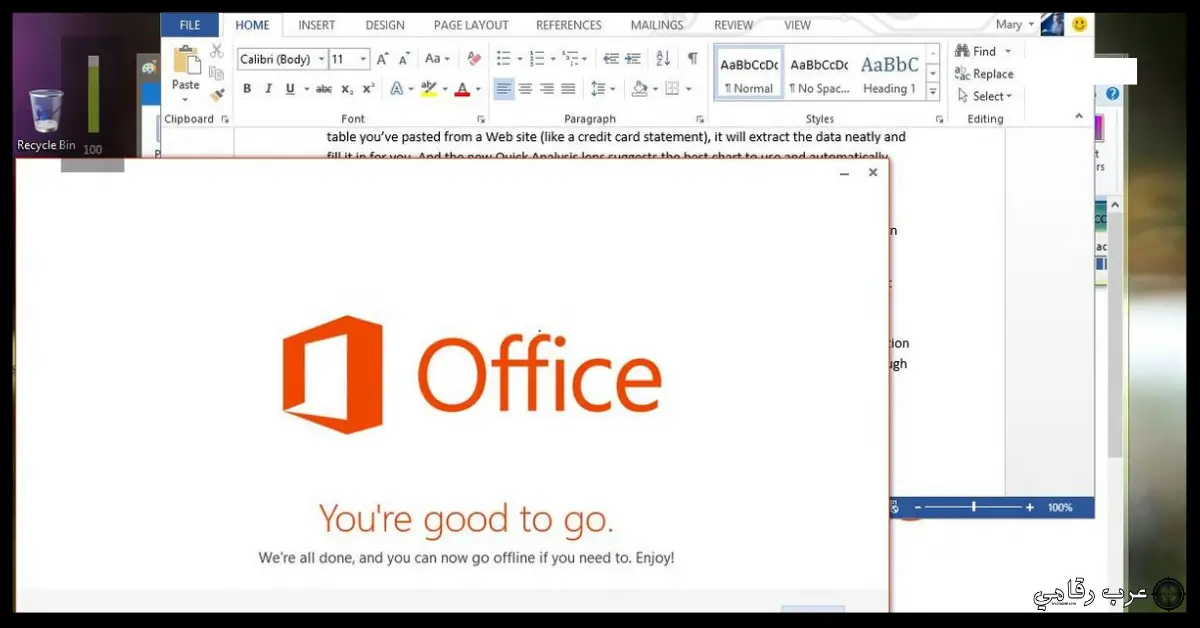Viewport: 1200px width, 628px height.
Task: Open the Paragraph dialog launcher
Action: (x=699, y=119)
